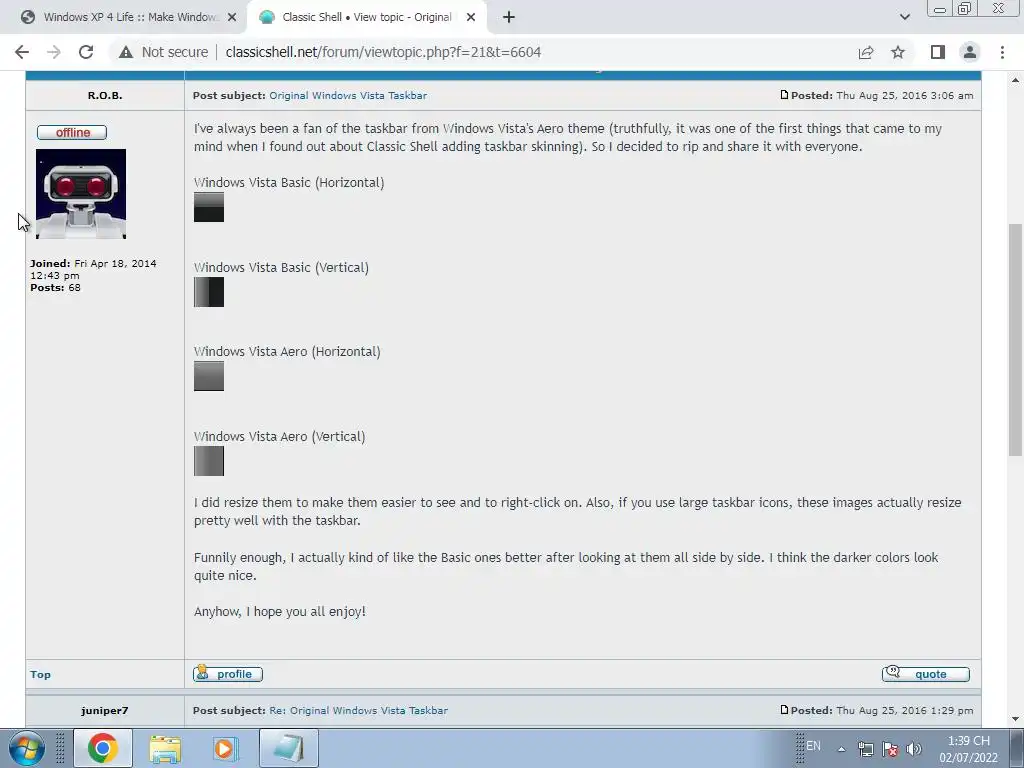The height and width of the screenshot is (768, 1024).
Task: Show hidden system tray icons
Action: (x=841, y=749)
